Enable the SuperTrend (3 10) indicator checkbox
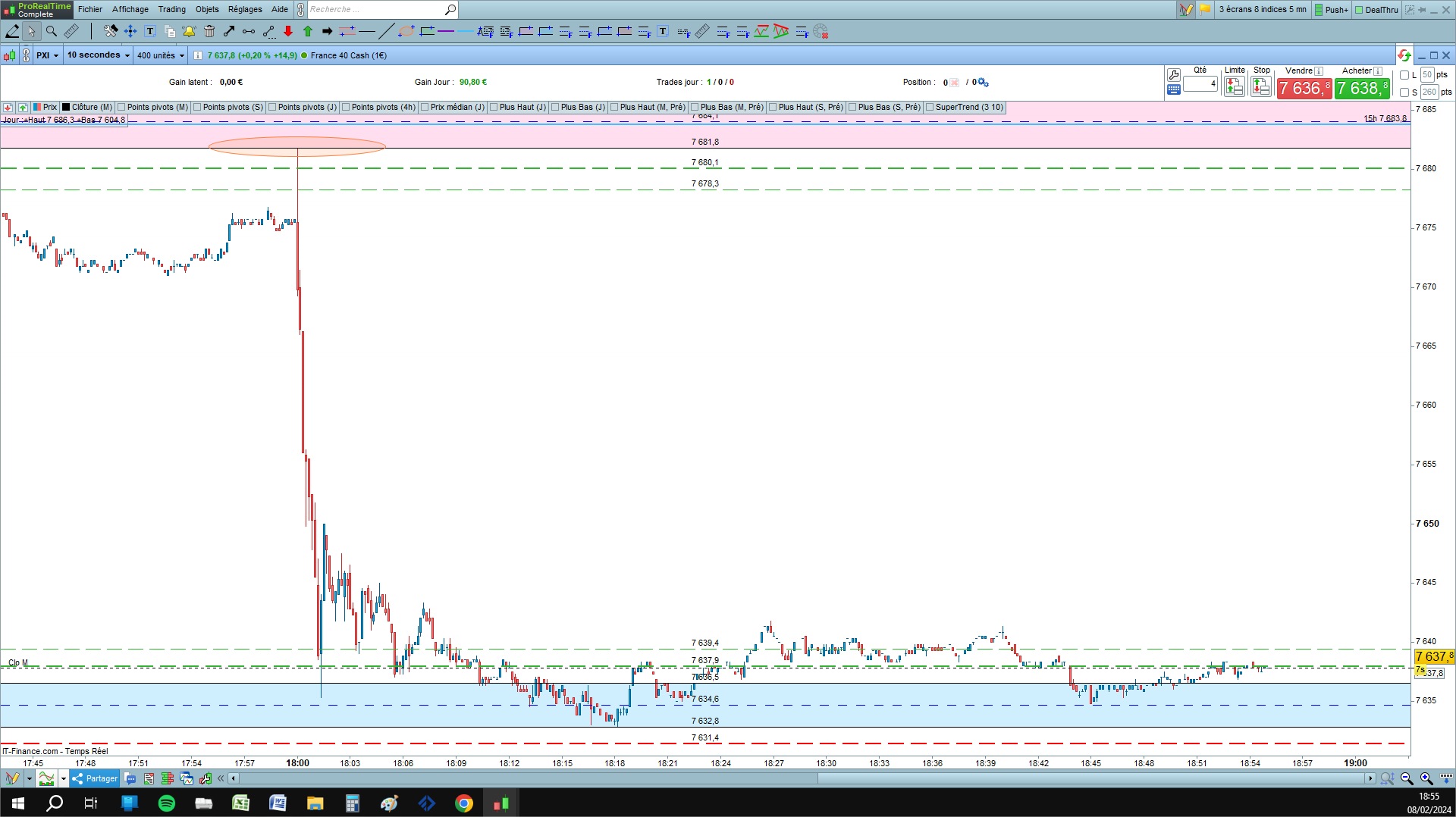 click(930, 108)
